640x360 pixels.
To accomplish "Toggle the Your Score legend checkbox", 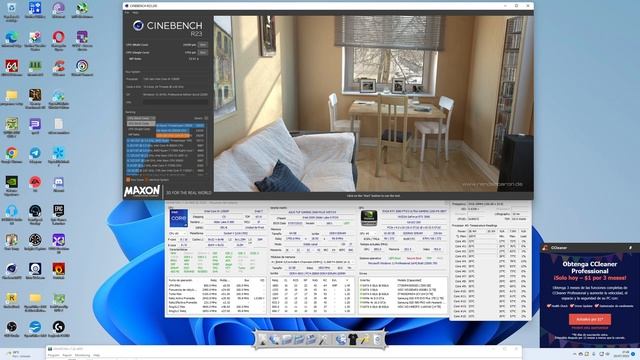I will tap(128, 180).
